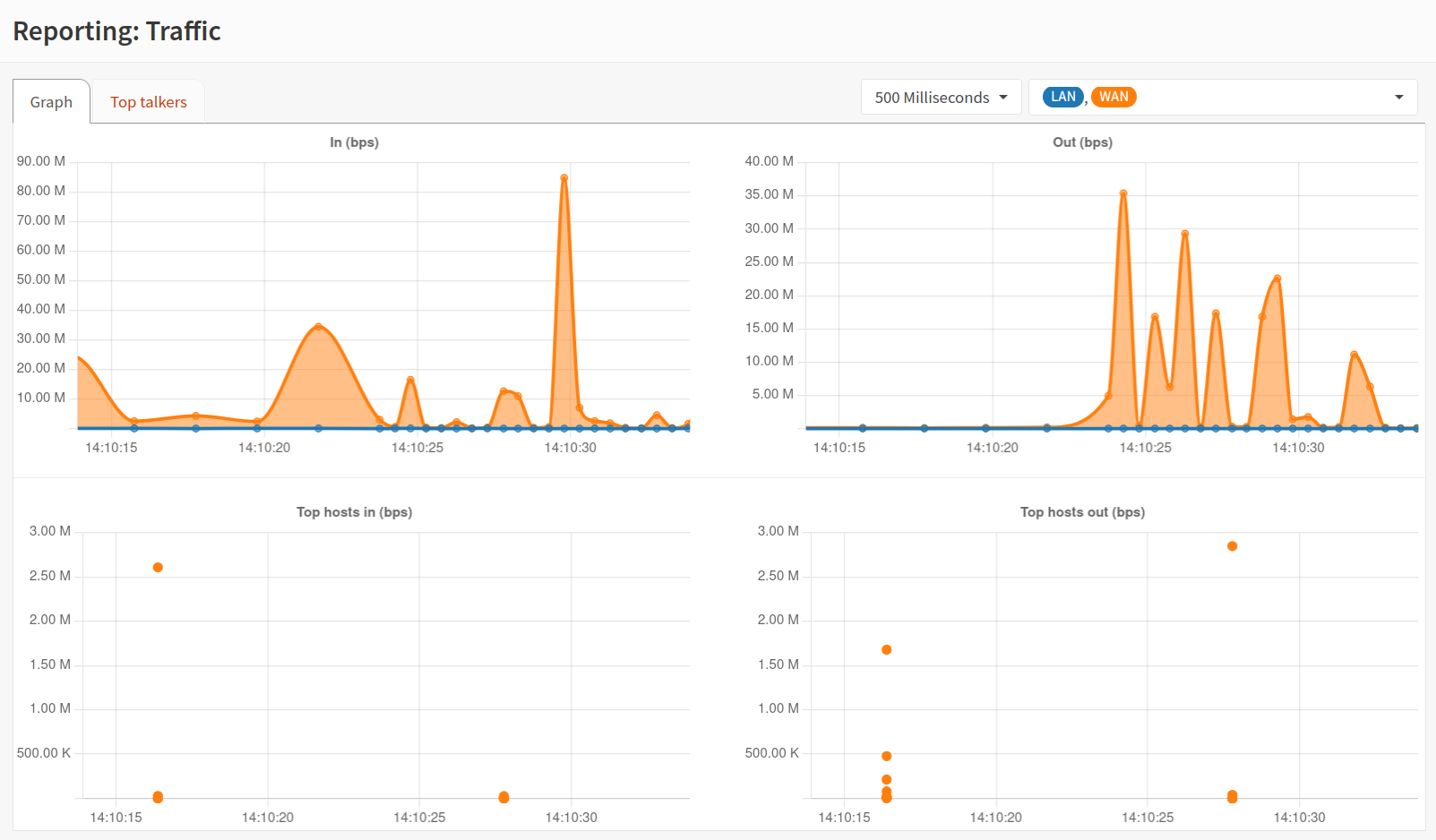Click the bottom dot near 14:10:28 in Top hosts in
Image resolution: width=1436 pixels, height=840 pixels.
tap(503, 797)
